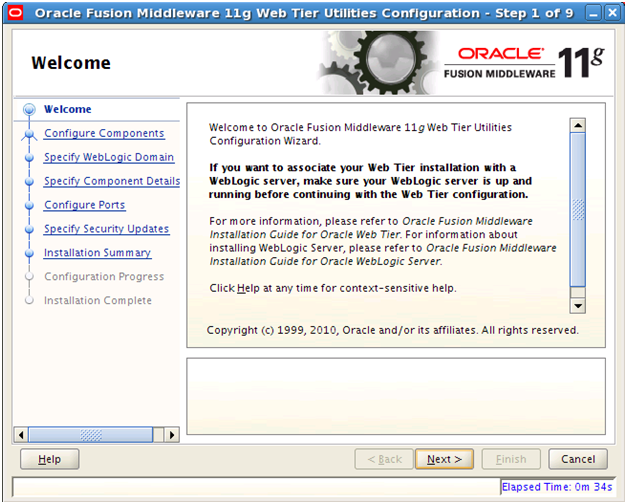The height and width of the screenshot is (504, 627).
Task: Click the Specify WebLogic Domain step bullet
Action: tap(29, 158)
